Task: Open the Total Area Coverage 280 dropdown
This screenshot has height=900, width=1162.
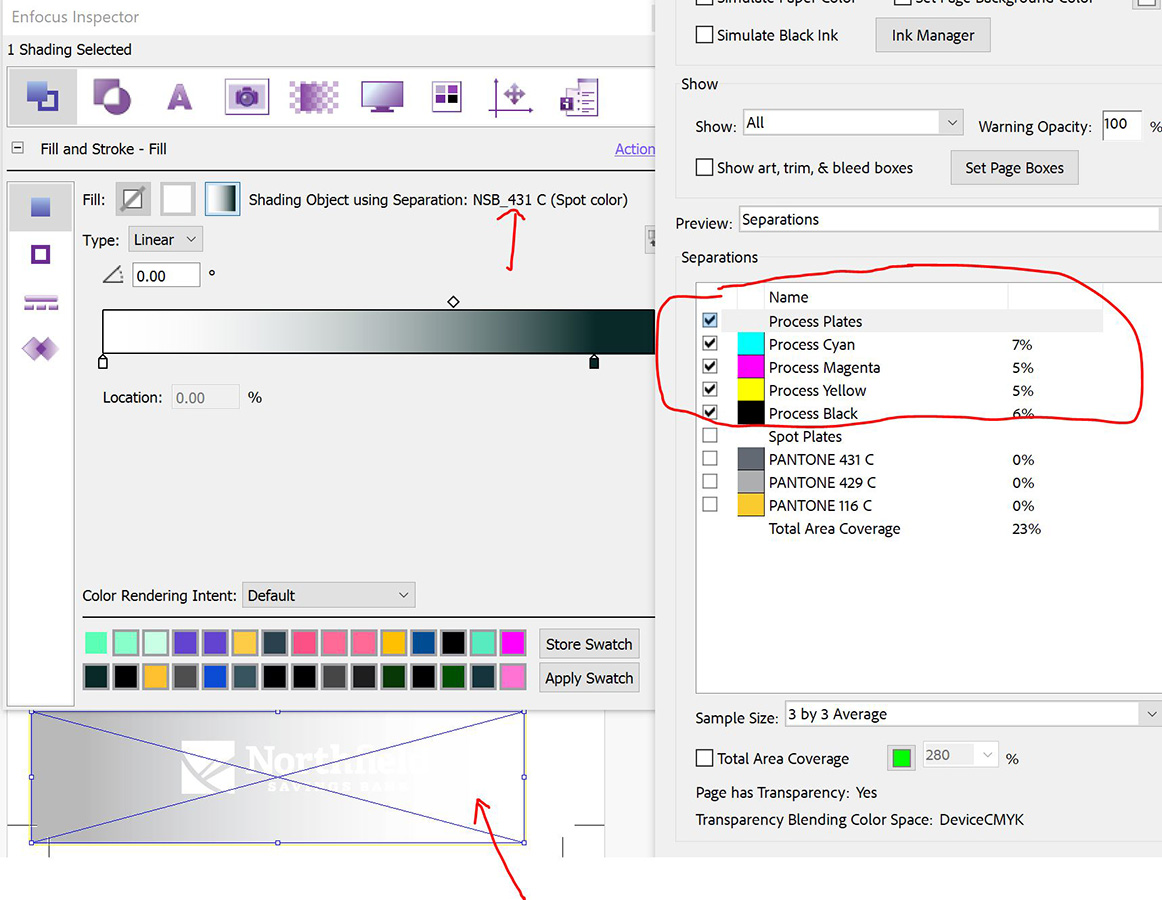Action: pos(960,755)
